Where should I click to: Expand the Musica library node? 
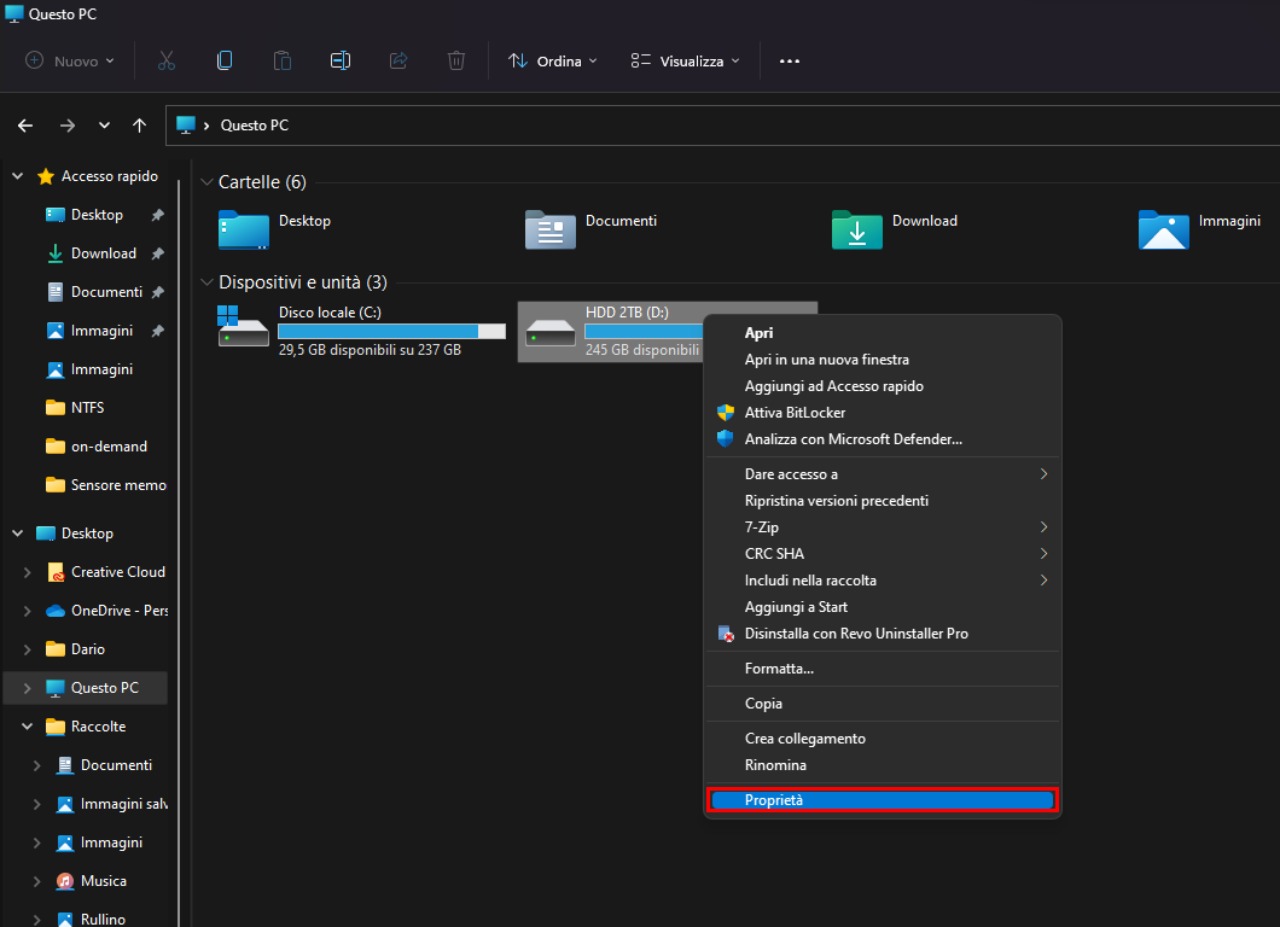pyautogui.click(x=37, y=881)
